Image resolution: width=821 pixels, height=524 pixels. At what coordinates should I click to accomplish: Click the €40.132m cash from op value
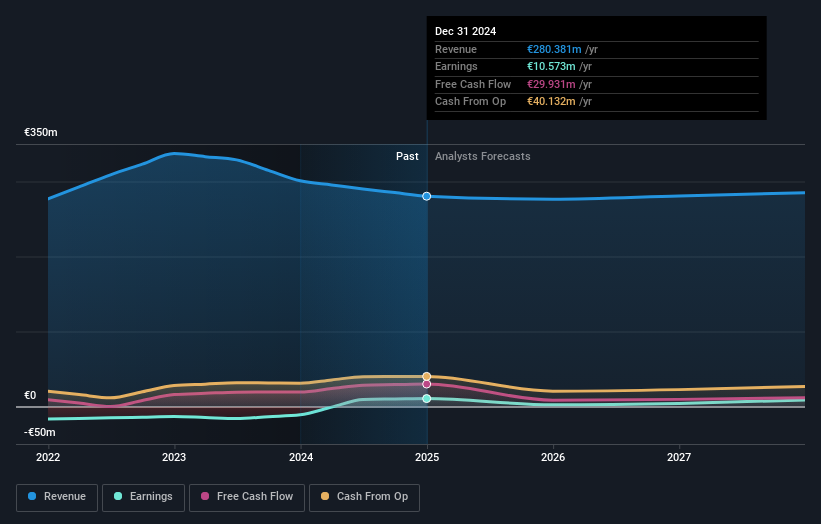tap(551, 102)
